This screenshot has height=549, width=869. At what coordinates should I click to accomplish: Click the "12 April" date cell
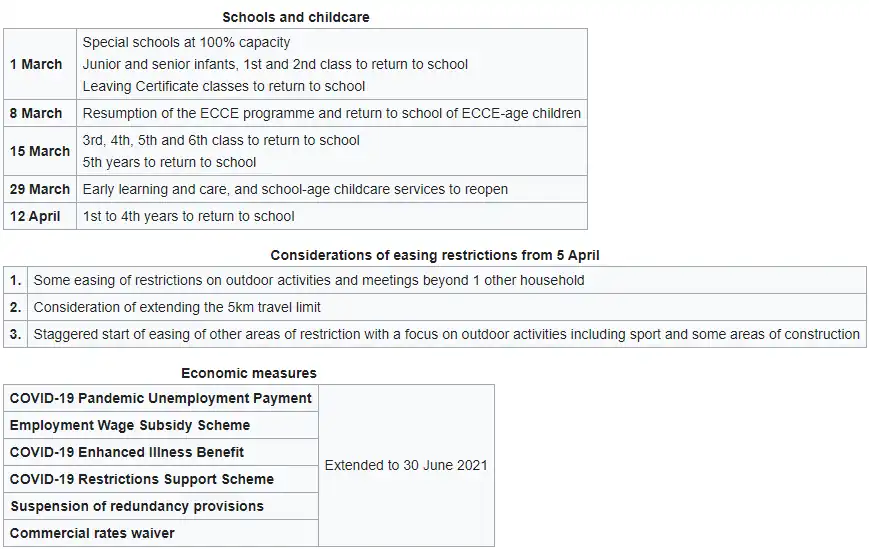35,216
